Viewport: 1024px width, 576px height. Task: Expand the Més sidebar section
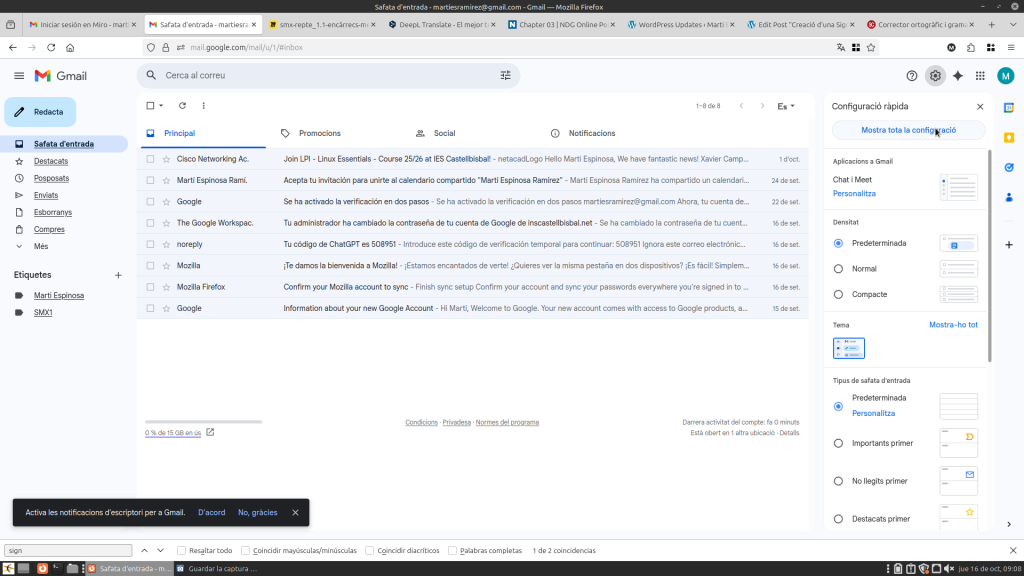(x=40, y=246)
